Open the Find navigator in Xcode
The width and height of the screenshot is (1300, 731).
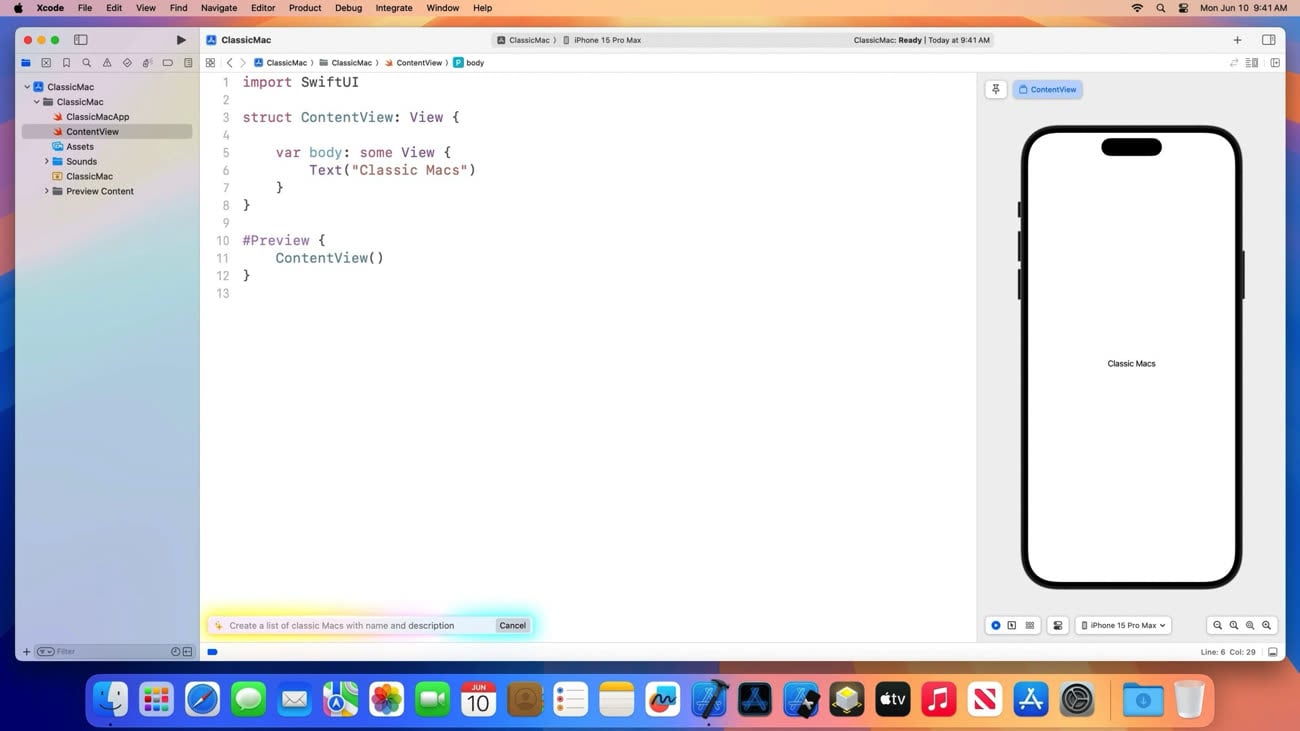[86, 62]
